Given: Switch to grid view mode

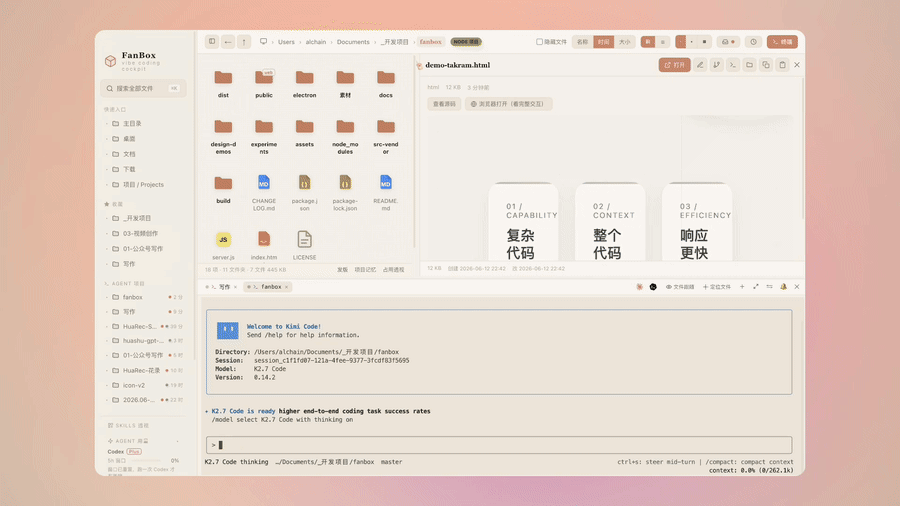Looking at the screenshot, I should point(648,42).
